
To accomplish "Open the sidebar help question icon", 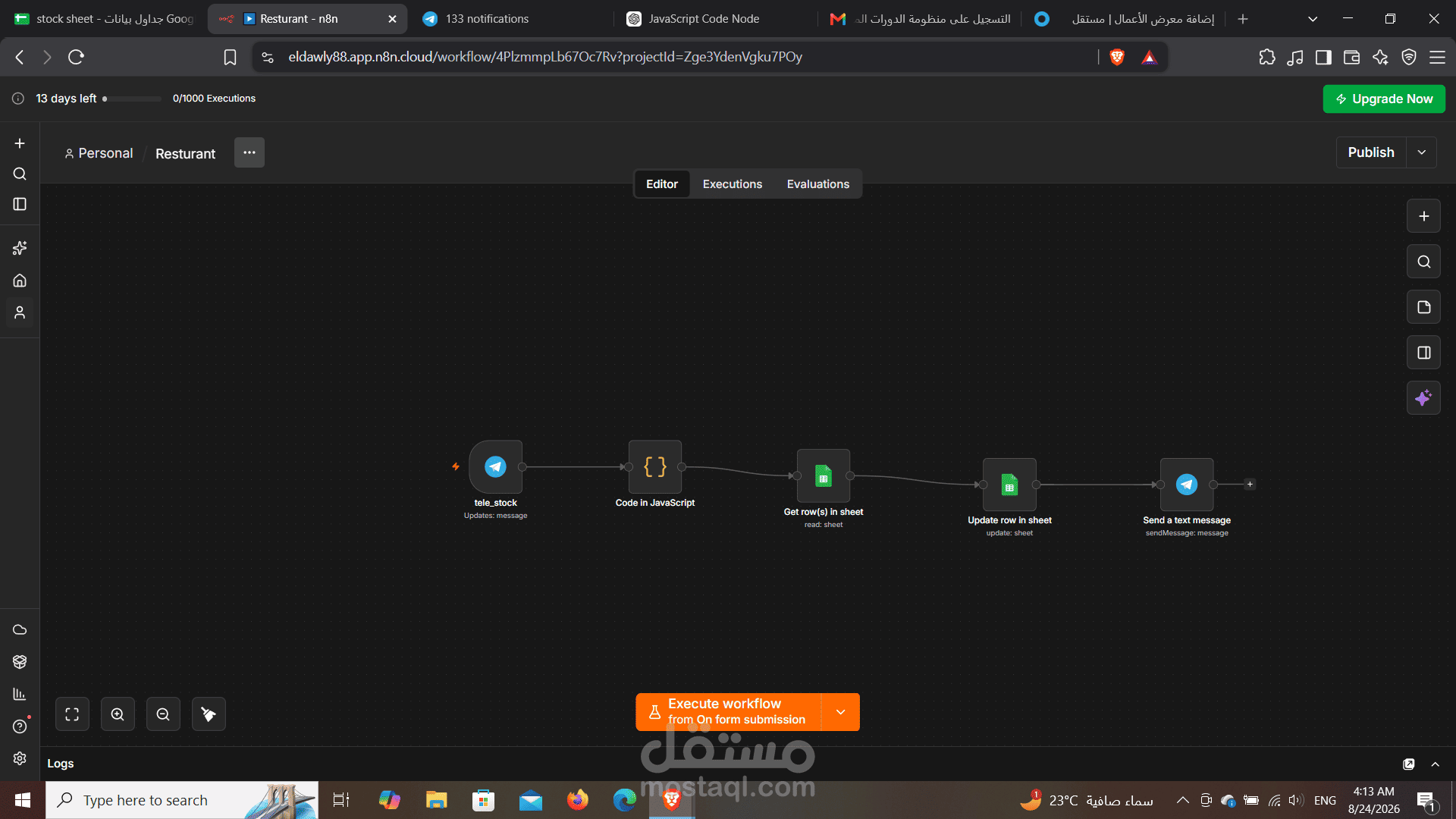I will click(x=20, y=726).
